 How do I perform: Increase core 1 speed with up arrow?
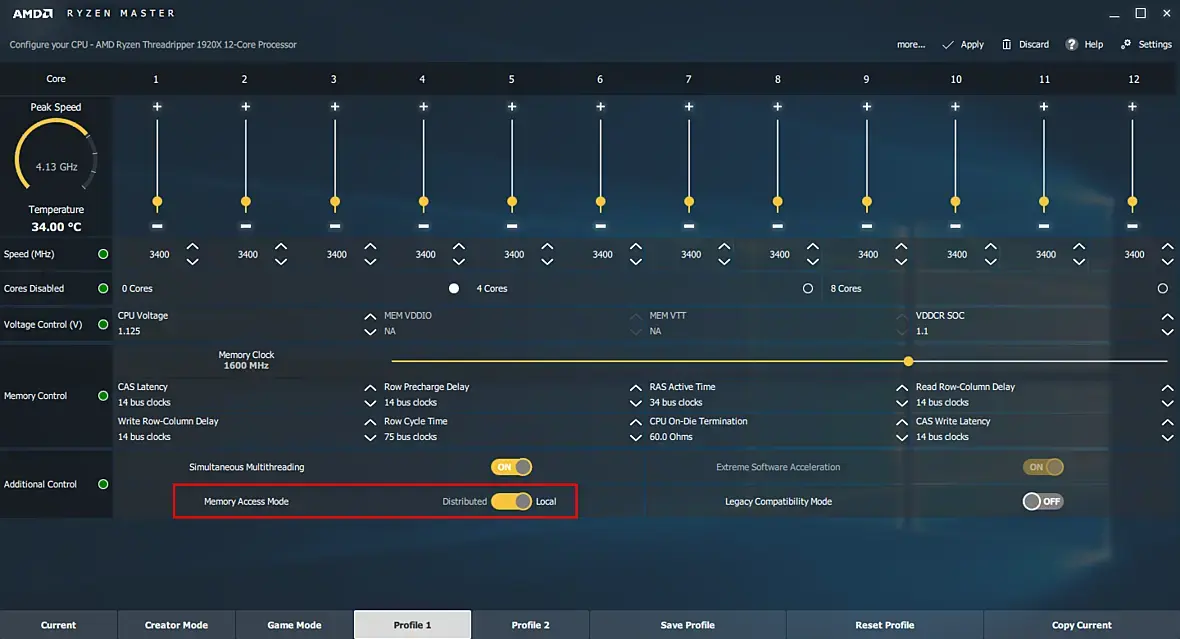pos(193,247)
